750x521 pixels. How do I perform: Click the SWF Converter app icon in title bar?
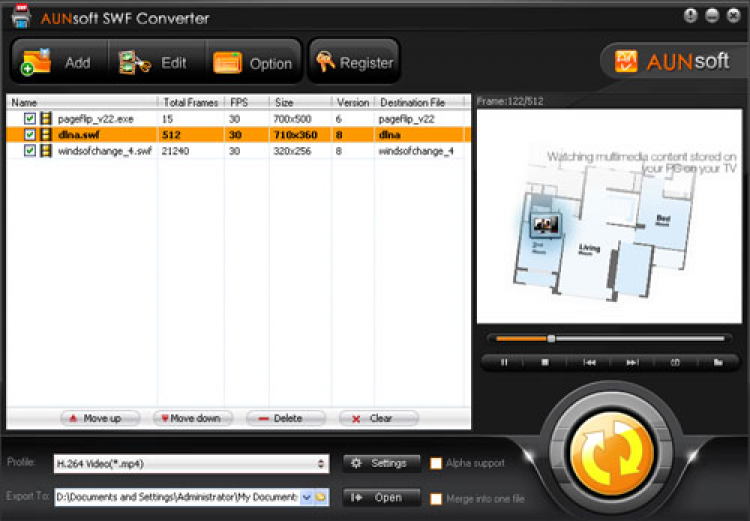21,16
